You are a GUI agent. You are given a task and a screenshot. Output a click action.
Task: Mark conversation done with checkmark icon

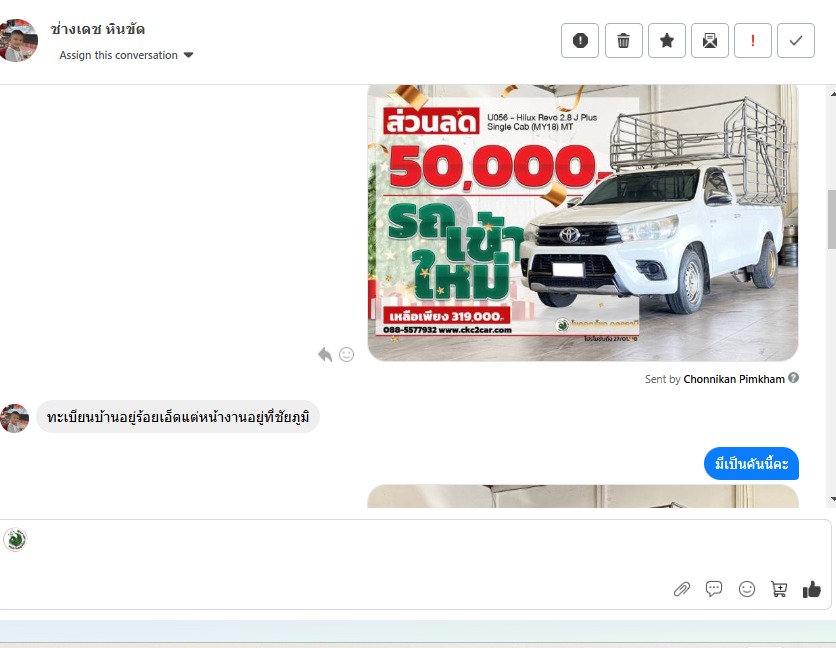[x=796, y=41]
